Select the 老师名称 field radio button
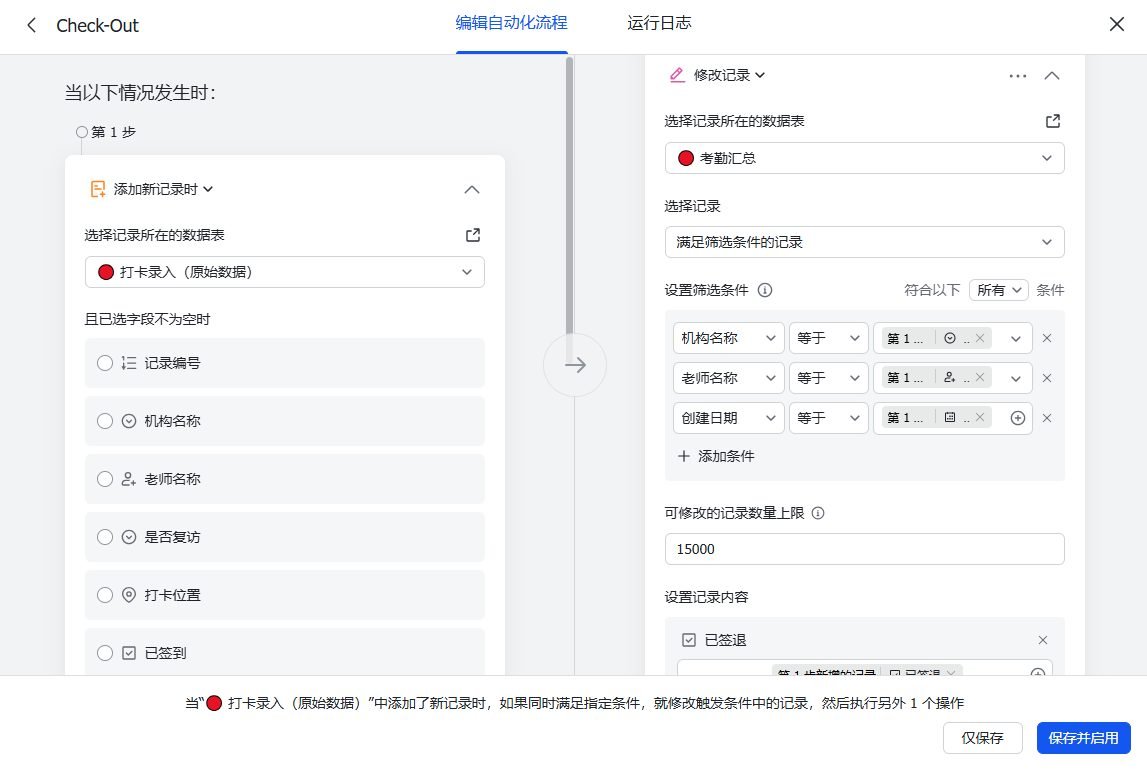The height and width of the screenshot is (773, 1147). [x=105, y=479]
